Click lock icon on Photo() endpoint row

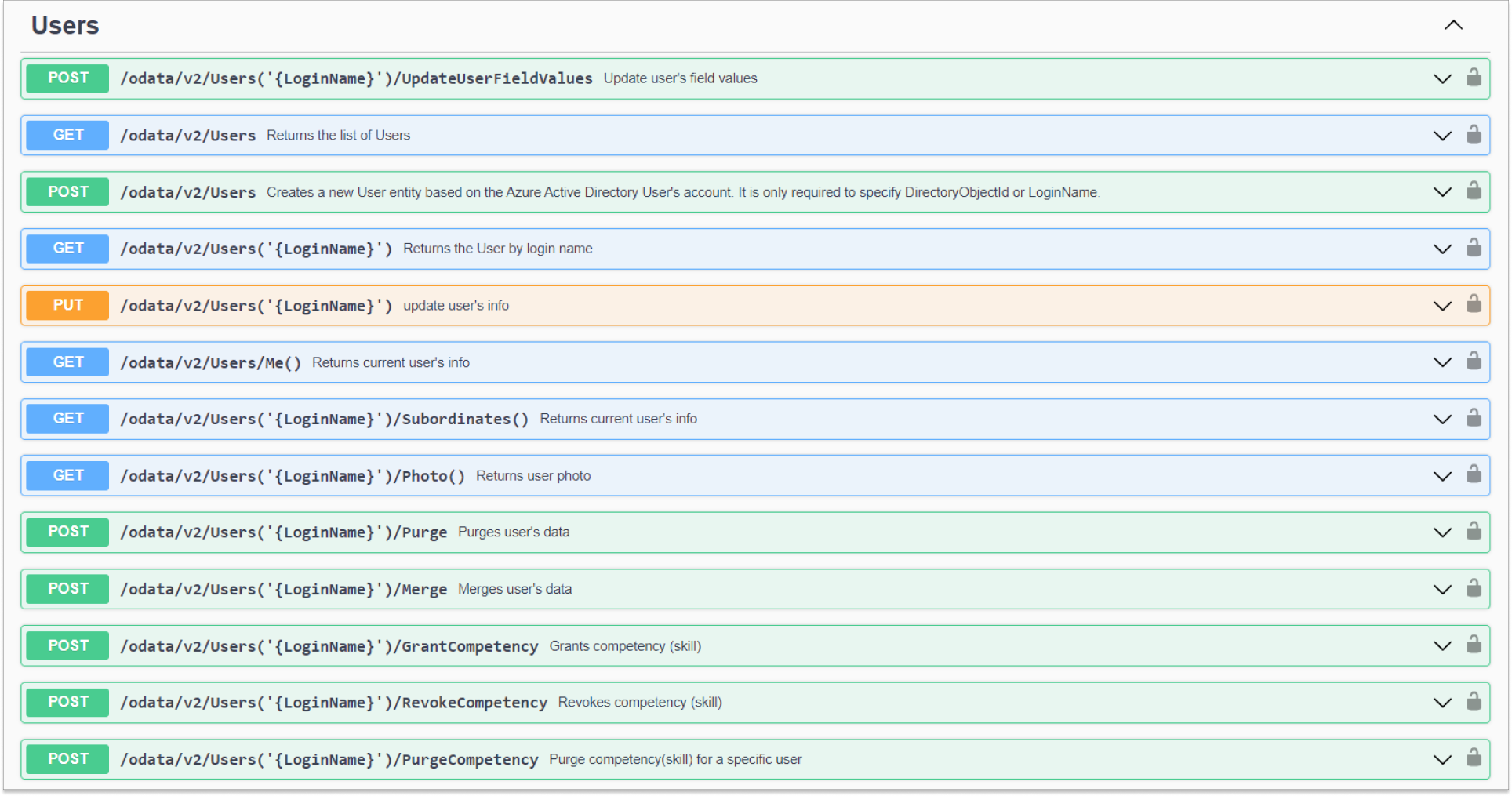(x=1474, y=474)
